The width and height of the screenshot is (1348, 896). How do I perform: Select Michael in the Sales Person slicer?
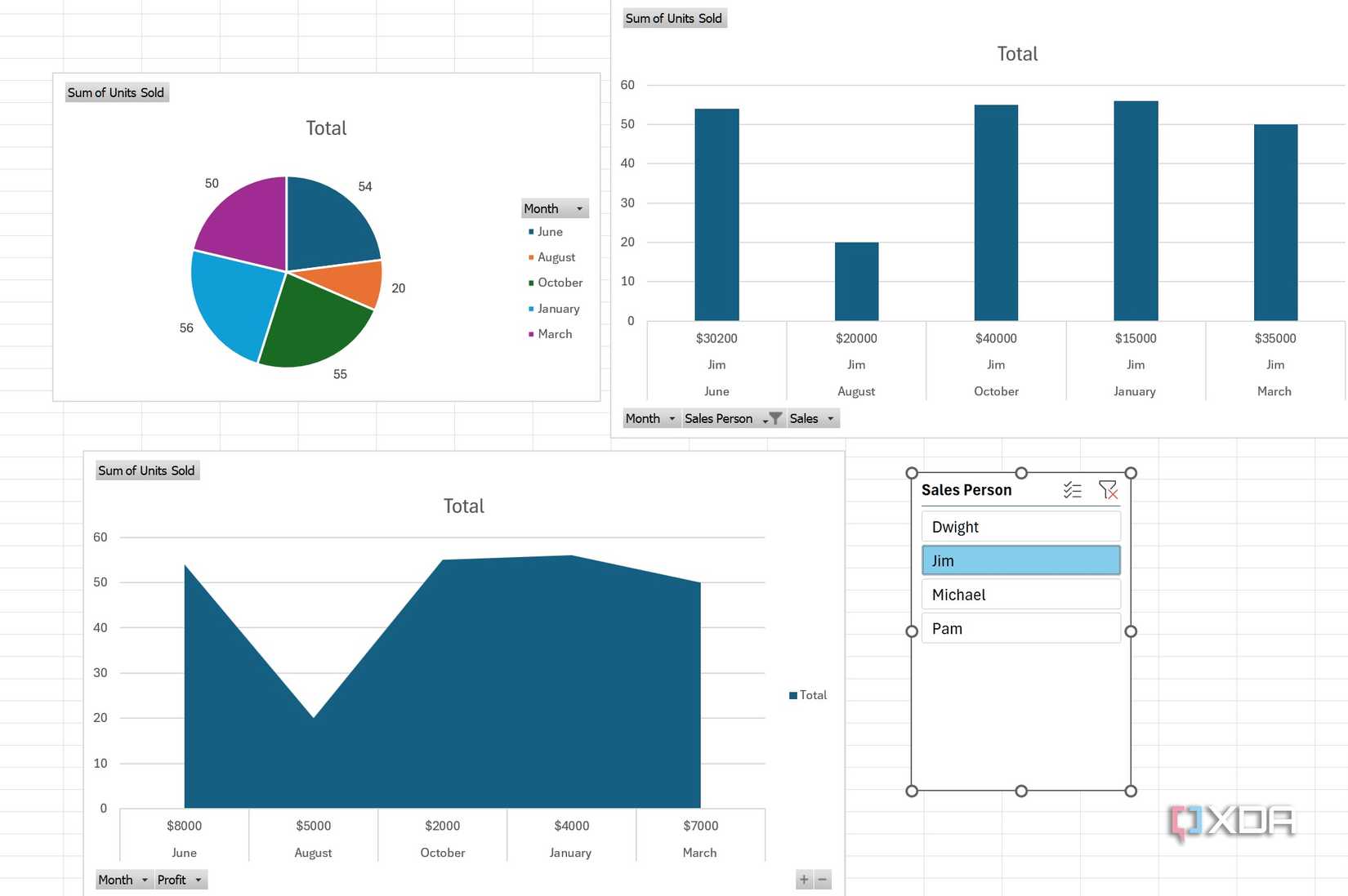tap(1020, 594)
